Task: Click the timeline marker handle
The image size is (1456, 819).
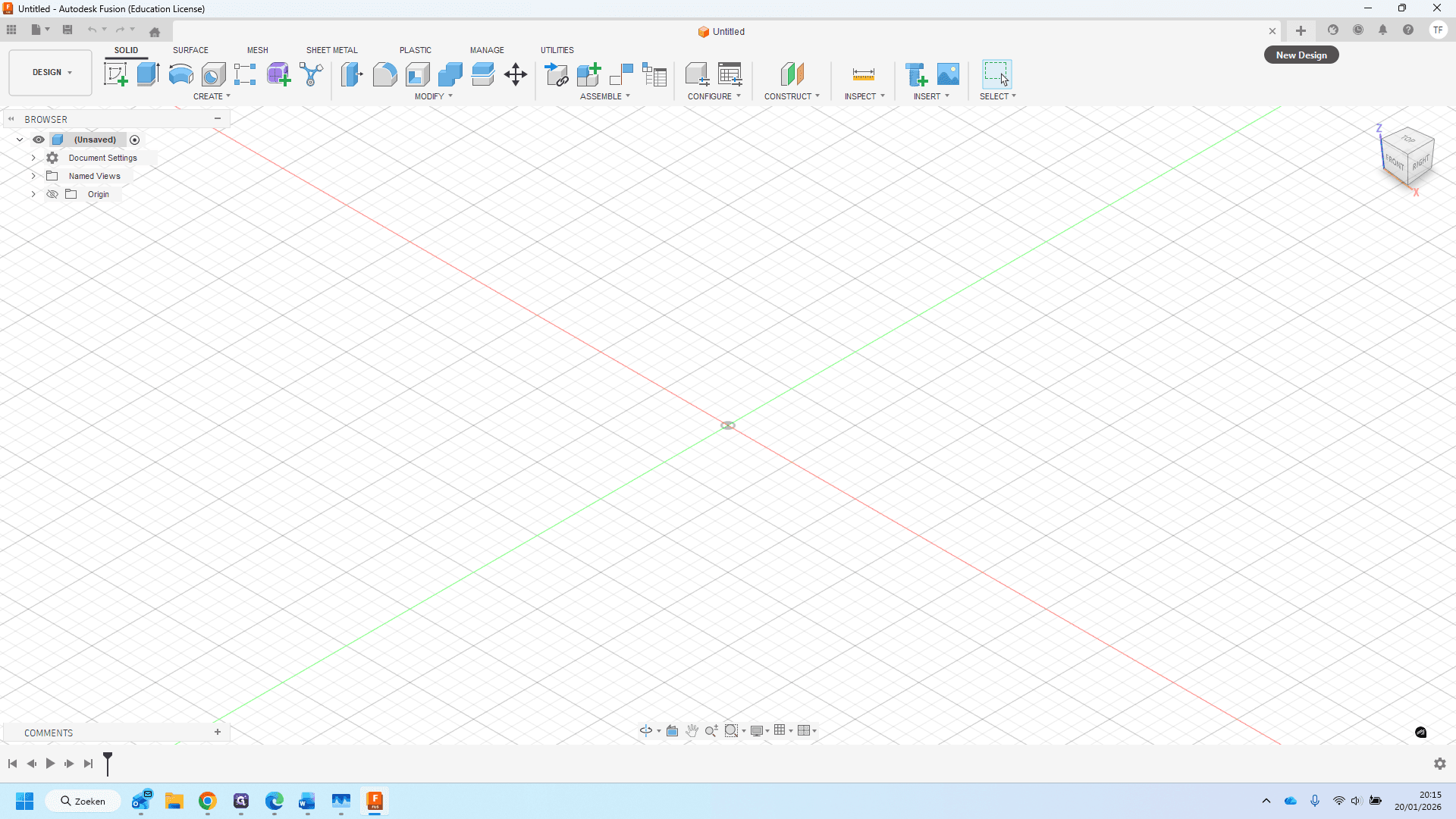Action: pos(108,764)
